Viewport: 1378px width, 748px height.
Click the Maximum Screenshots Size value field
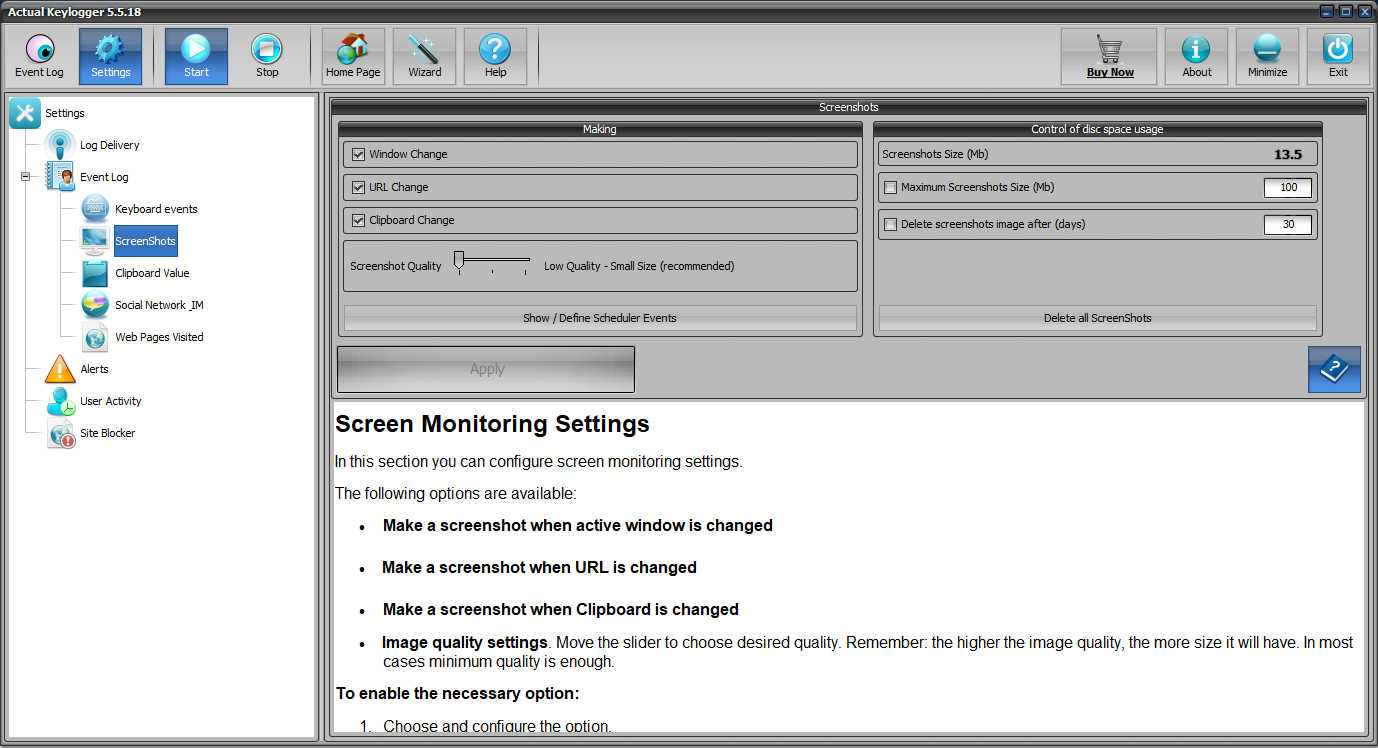click(1288, 187)
